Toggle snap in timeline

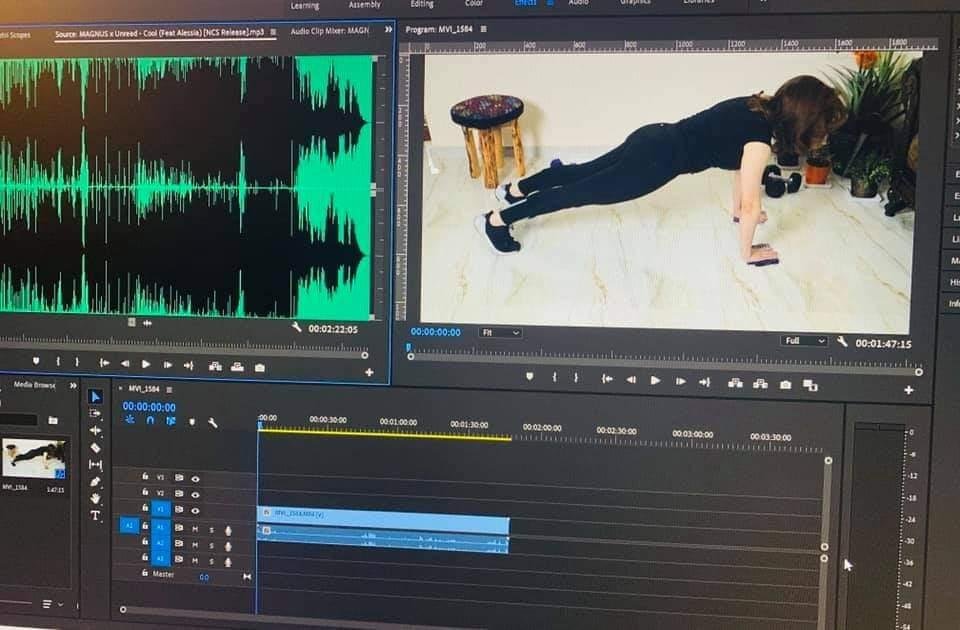[x=150, y=421]
